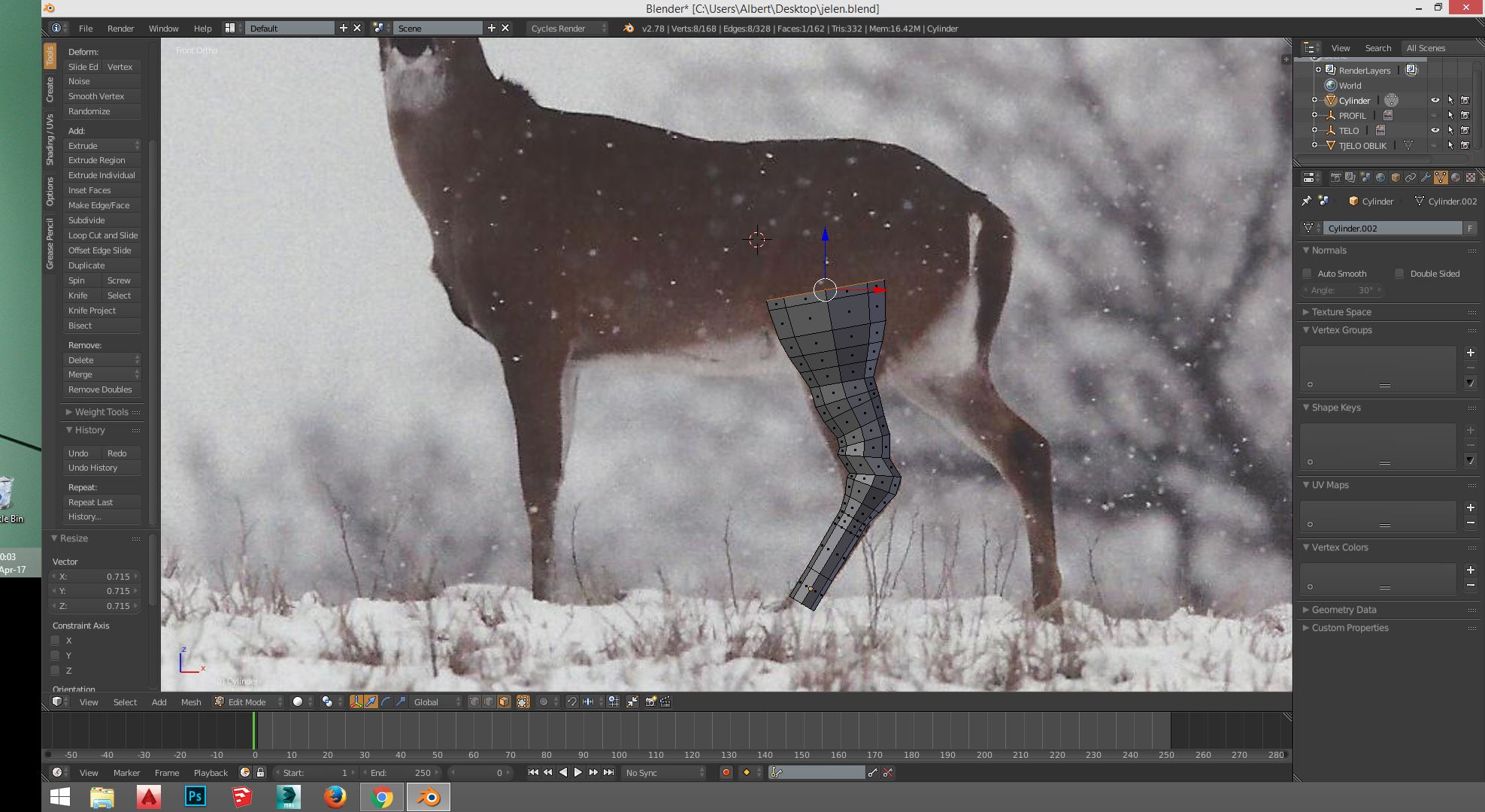Click the Extrude Region button
Screen dimensions: 1485x812
[102, 160]
